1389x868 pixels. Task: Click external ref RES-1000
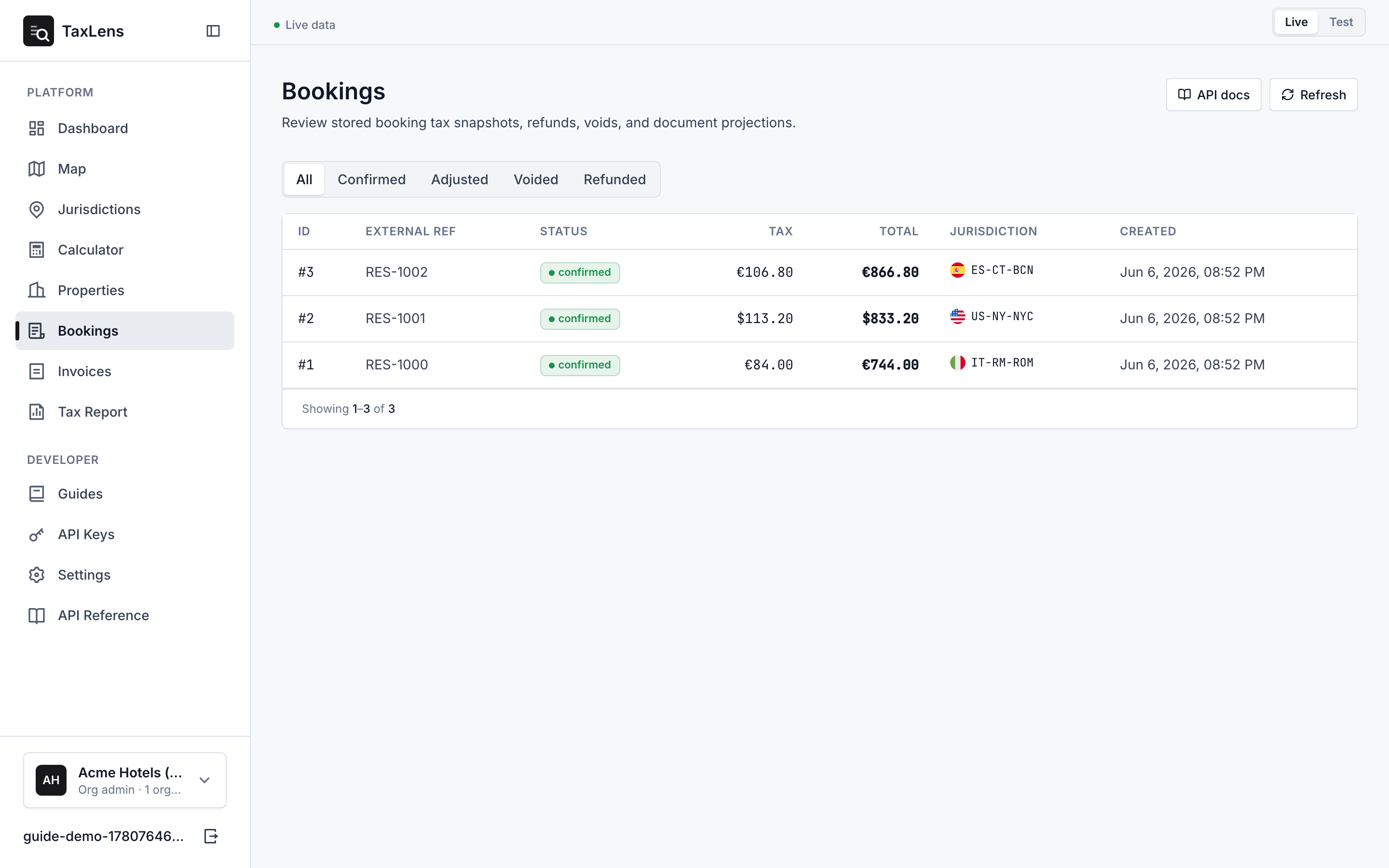(x=396, y=365)
